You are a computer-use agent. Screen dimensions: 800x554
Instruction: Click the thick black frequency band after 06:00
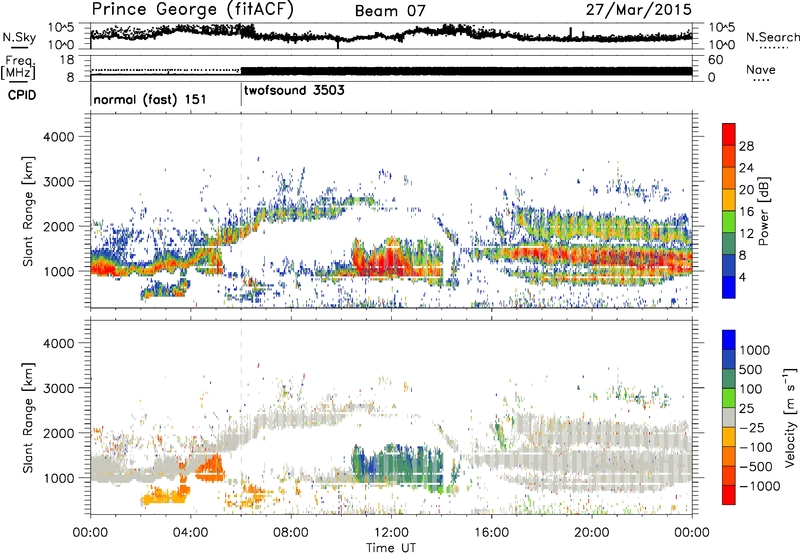pos(467,71)
